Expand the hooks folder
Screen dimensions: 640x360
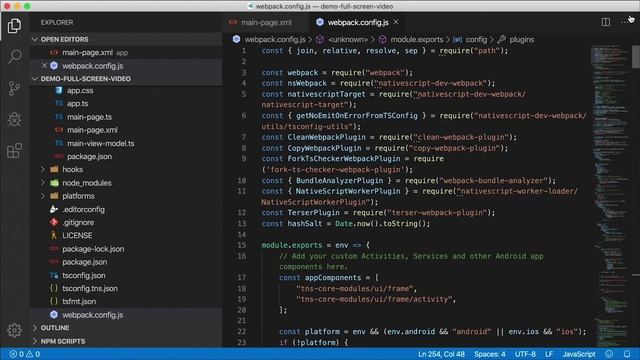pos(72,169)
